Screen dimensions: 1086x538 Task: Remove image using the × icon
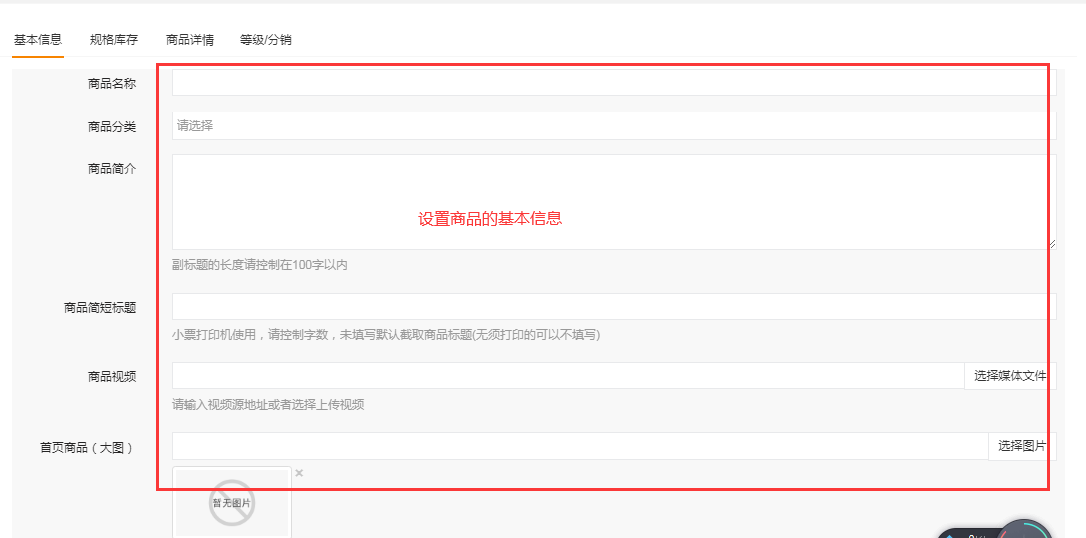click(x=299, y=473)
